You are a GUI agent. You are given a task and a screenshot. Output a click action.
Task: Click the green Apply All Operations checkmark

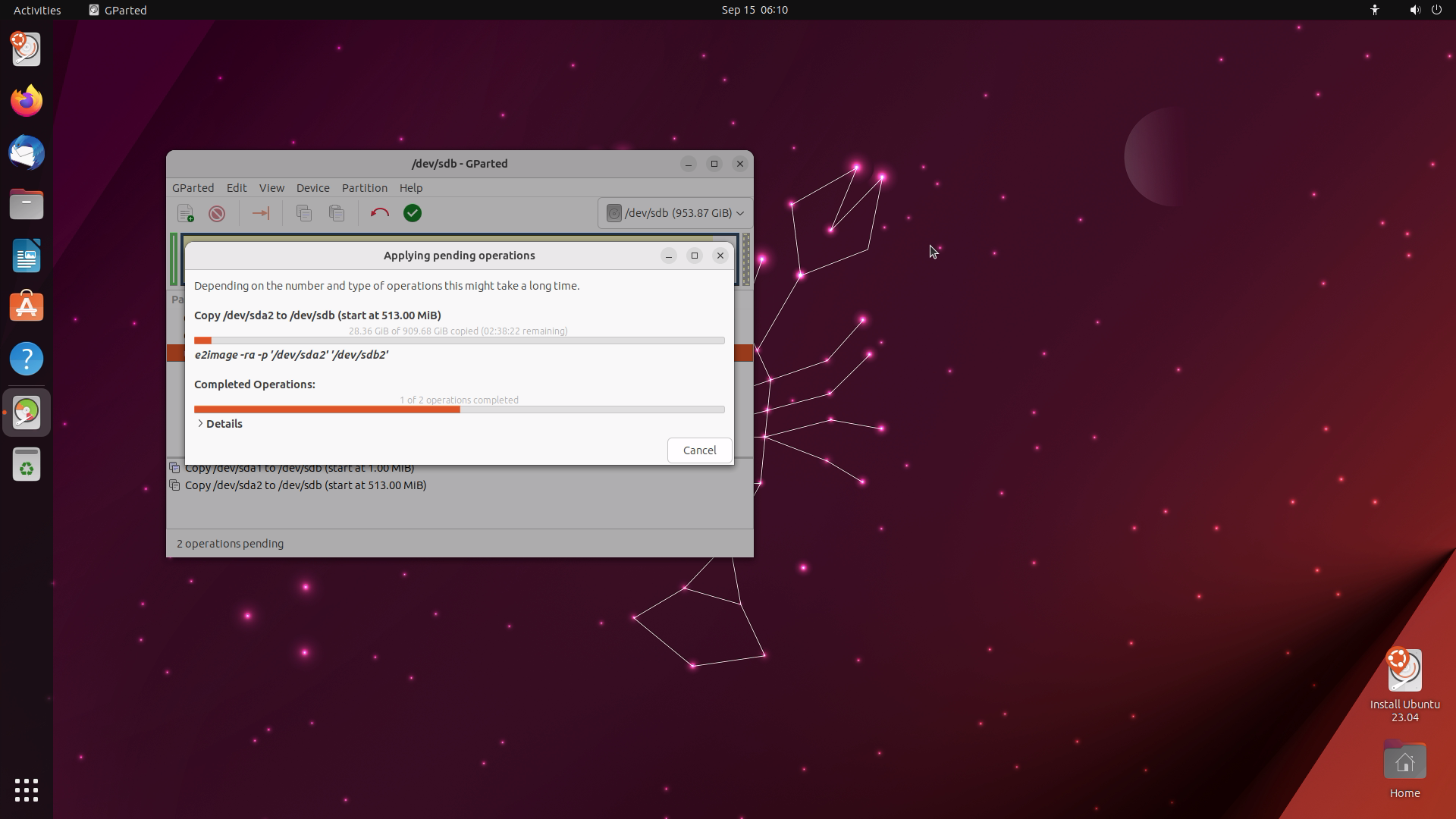tap(413, 213)
